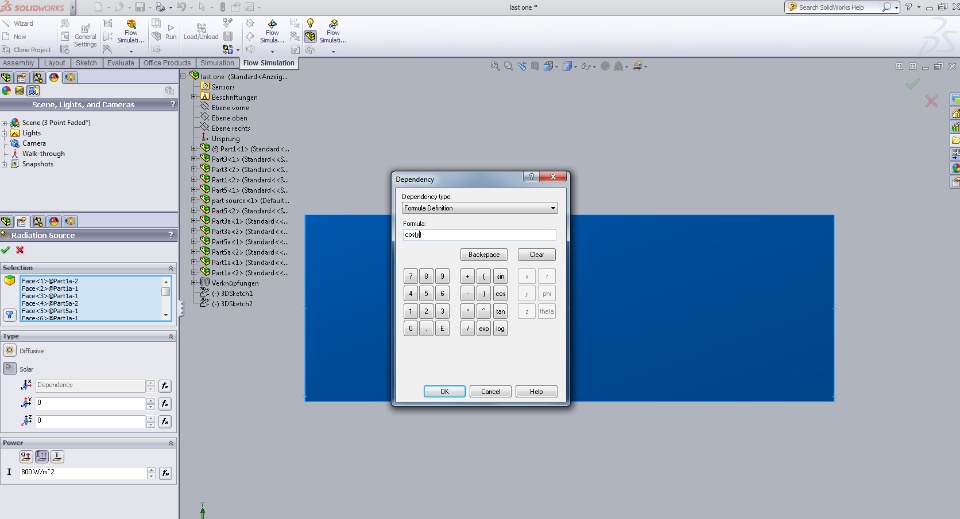Screen dimensions: 960x519
Task: Click the Print icon in the title bar
Action: [x=160, y=7]
